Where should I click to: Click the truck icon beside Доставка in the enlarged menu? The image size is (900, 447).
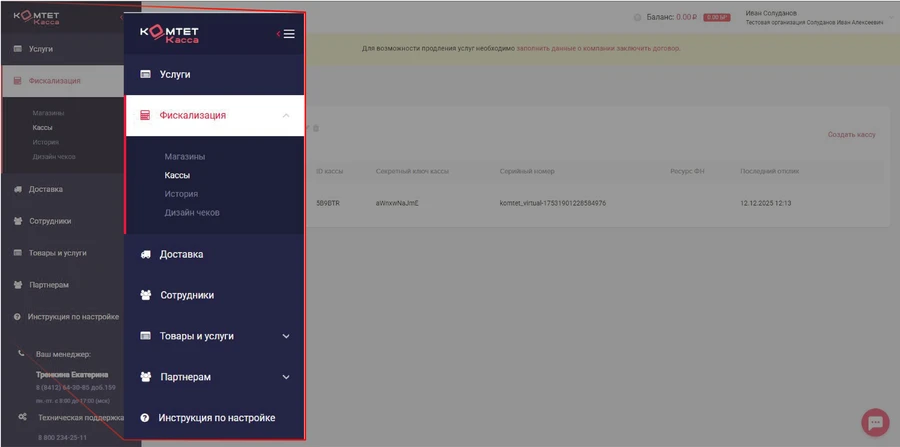pyautogui.click(x=145, y=255)
